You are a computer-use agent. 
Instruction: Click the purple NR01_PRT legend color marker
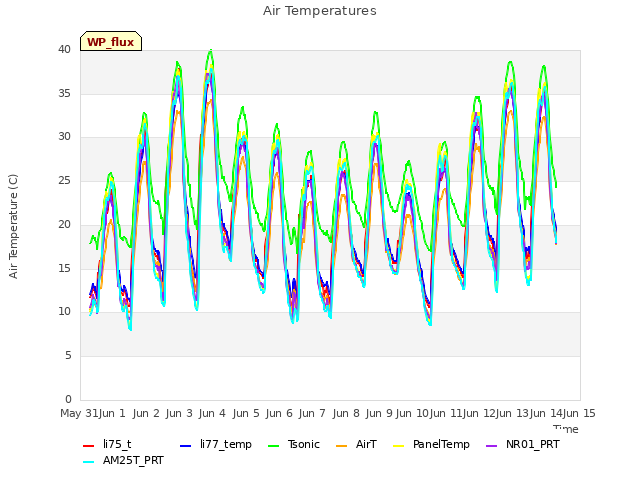491,445
